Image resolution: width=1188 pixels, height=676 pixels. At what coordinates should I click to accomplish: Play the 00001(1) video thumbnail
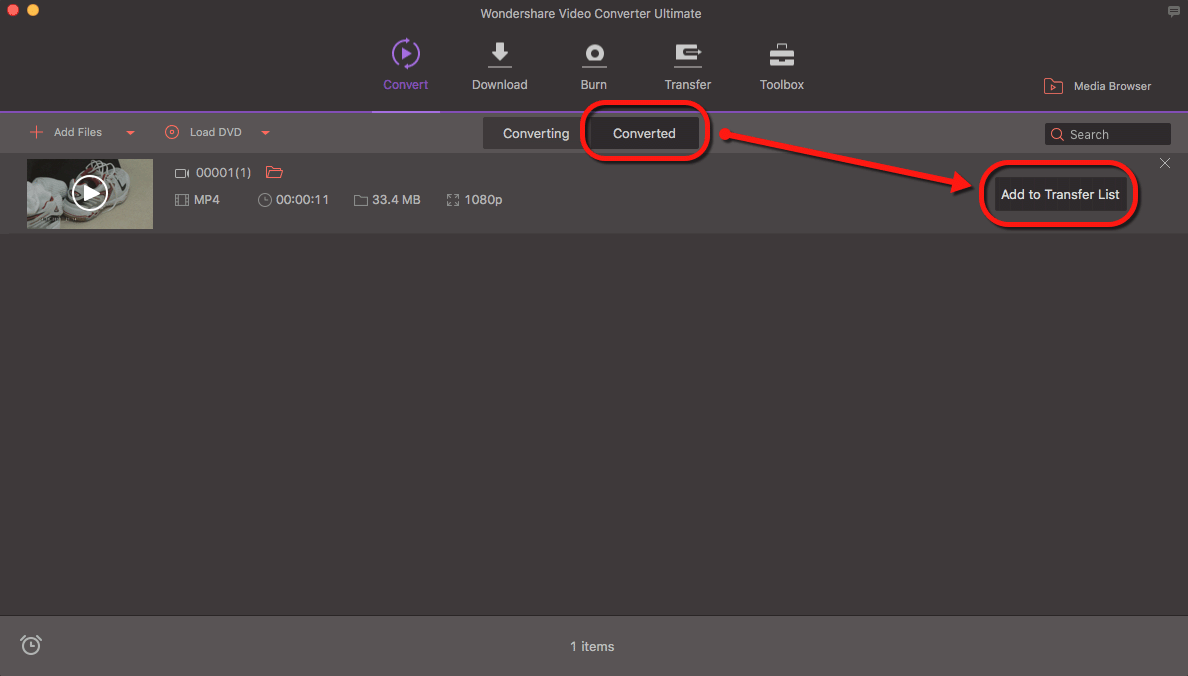90,193
